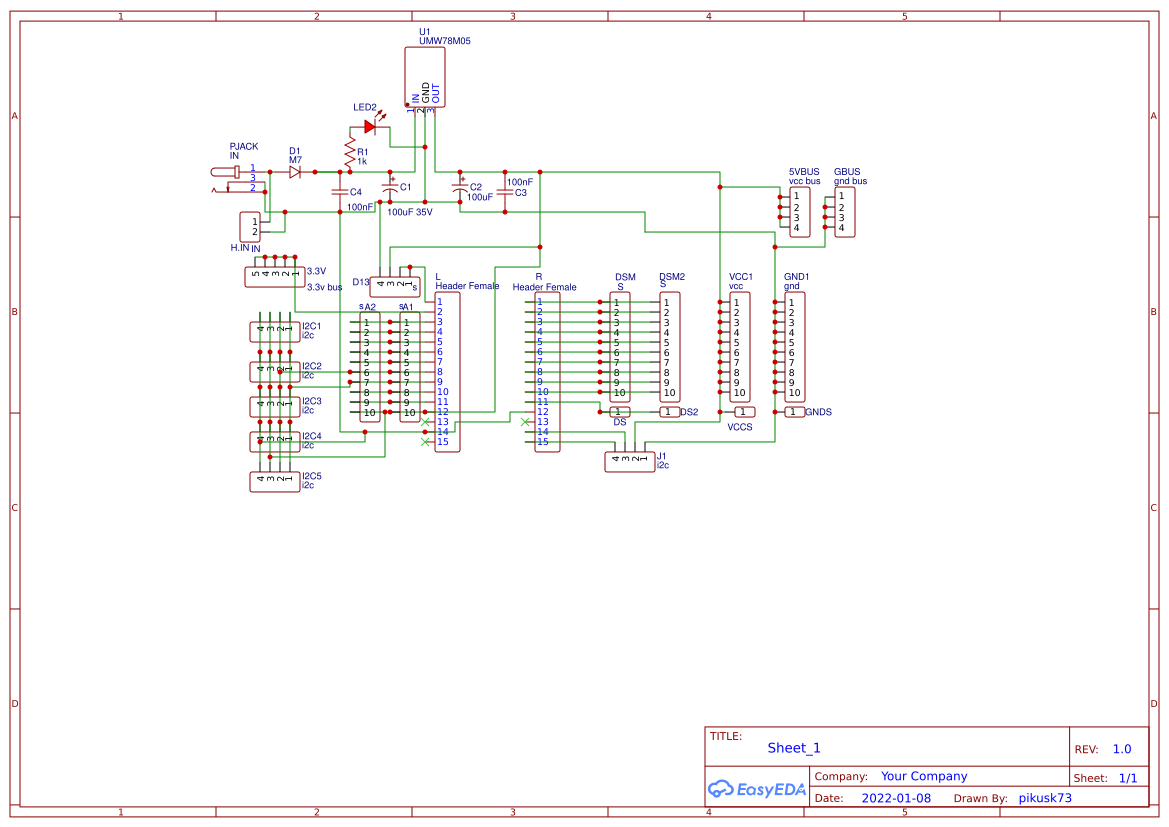Click the L Header Female connector body
The height and width of the screenshot is (827, 1169).
(x=447, y=372)
